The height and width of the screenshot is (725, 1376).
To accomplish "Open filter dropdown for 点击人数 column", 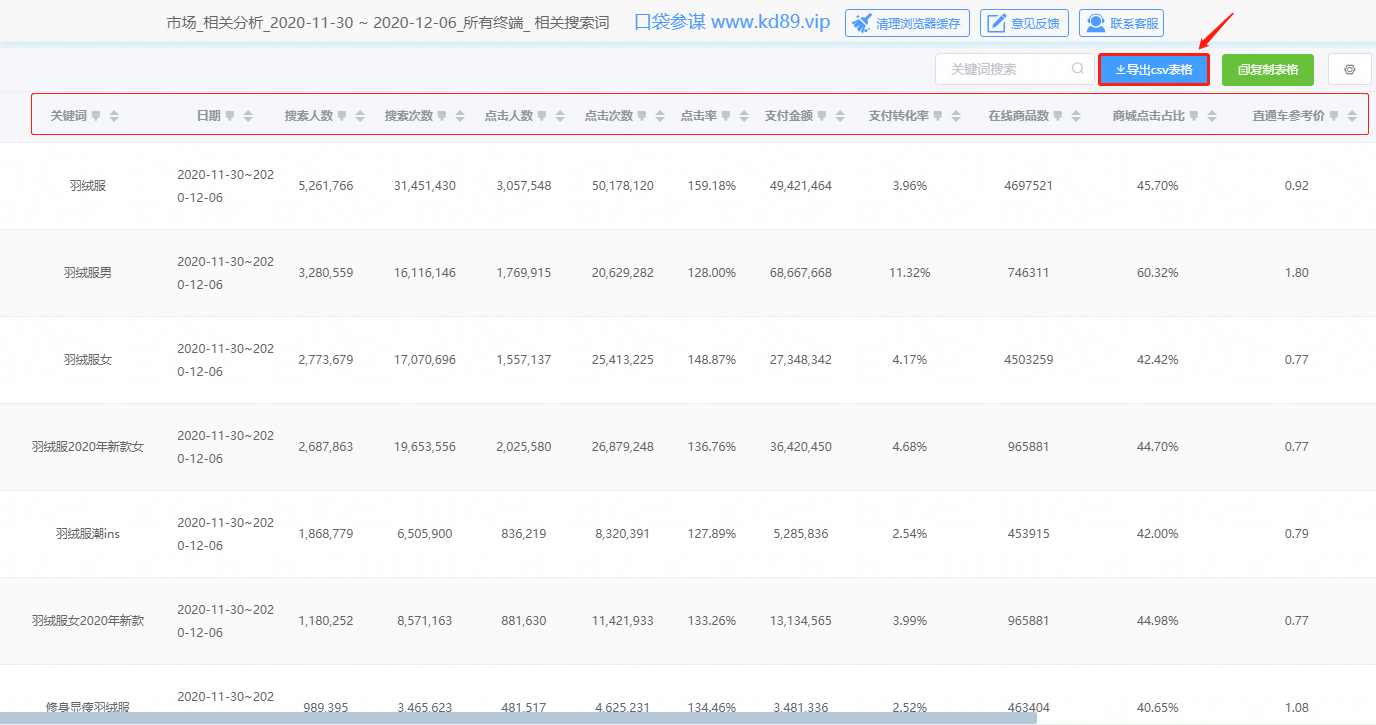I will [x=542, y=116].
